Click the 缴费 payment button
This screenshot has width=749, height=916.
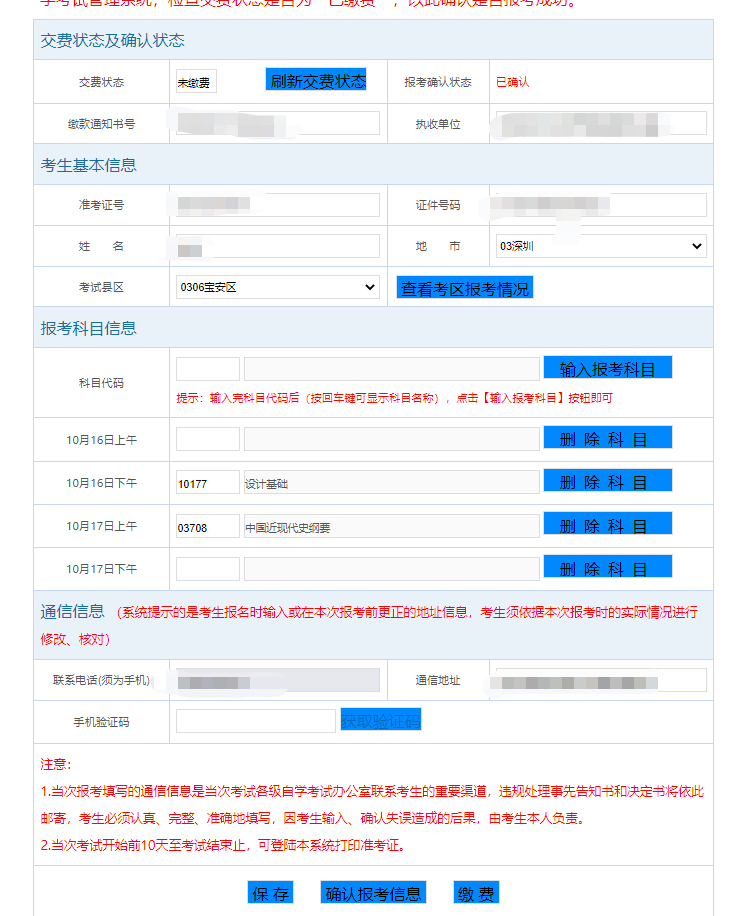[476, 893]
